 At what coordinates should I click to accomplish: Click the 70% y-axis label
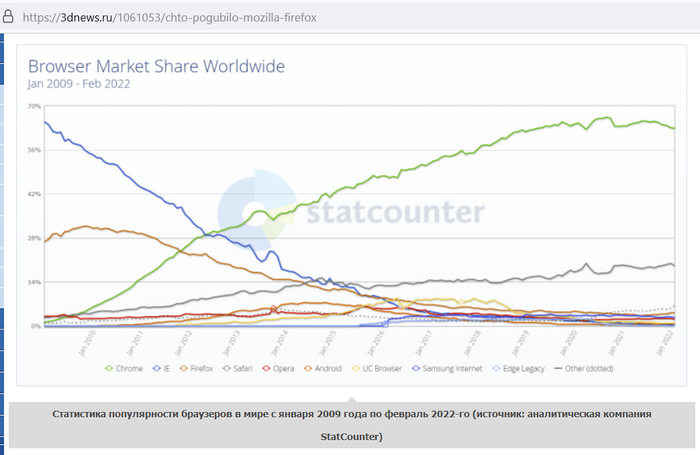click(x=34, y=106)
